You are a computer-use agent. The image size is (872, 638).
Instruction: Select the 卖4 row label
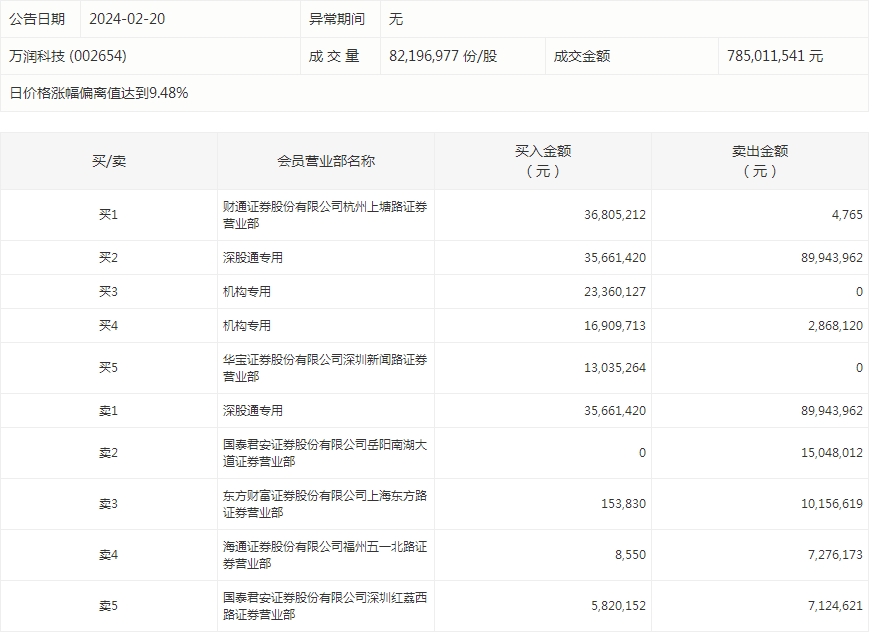(x=108, y=555)
